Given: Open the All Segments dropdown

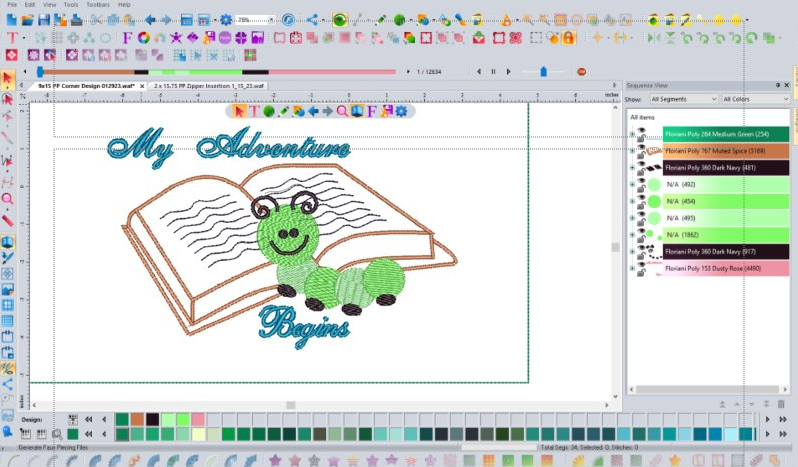Looking at the screenshot, I should (683, 100).
